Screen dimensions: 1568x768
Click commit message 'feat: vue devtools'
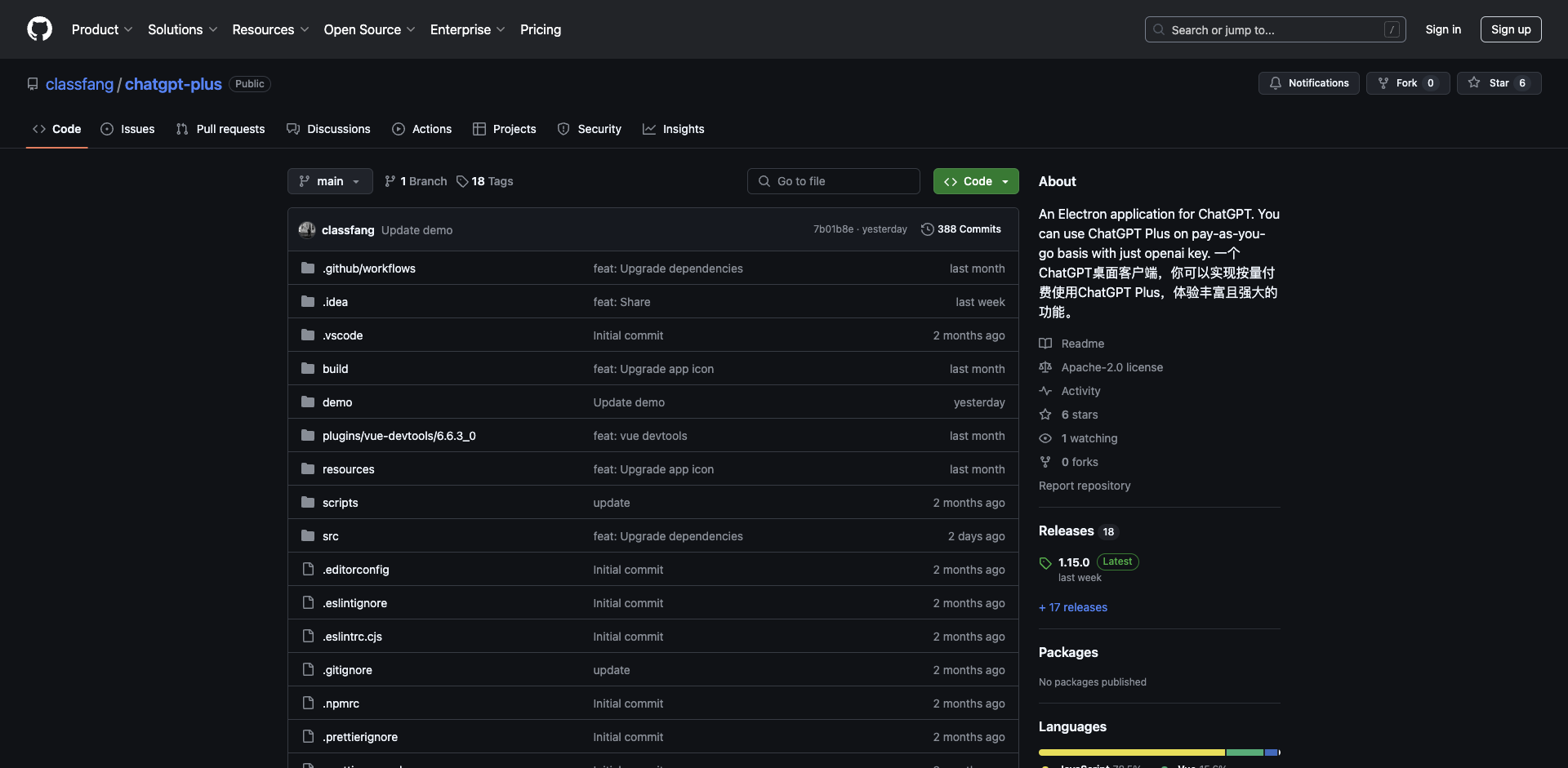coord(640,436)
